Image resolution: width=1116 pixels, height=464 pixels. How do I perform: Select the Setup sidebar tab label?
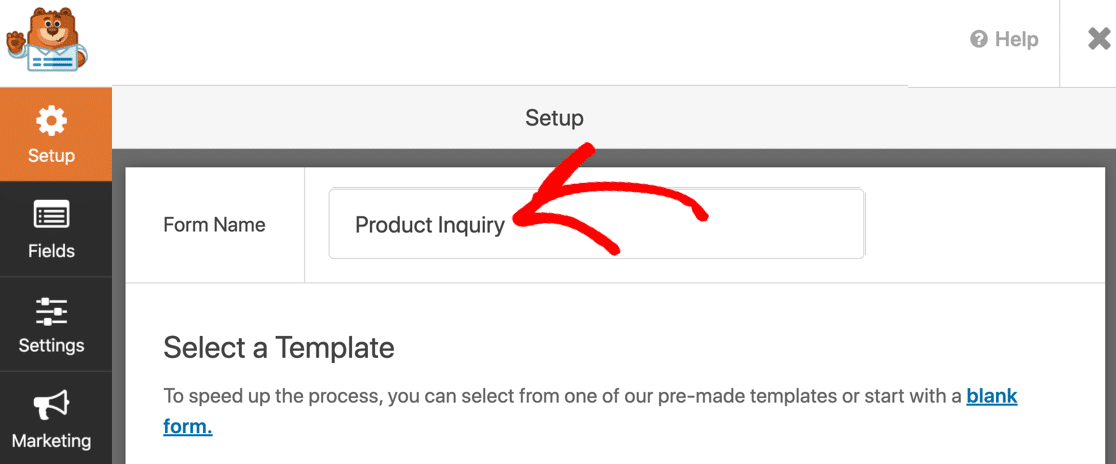tap(51, 156)
